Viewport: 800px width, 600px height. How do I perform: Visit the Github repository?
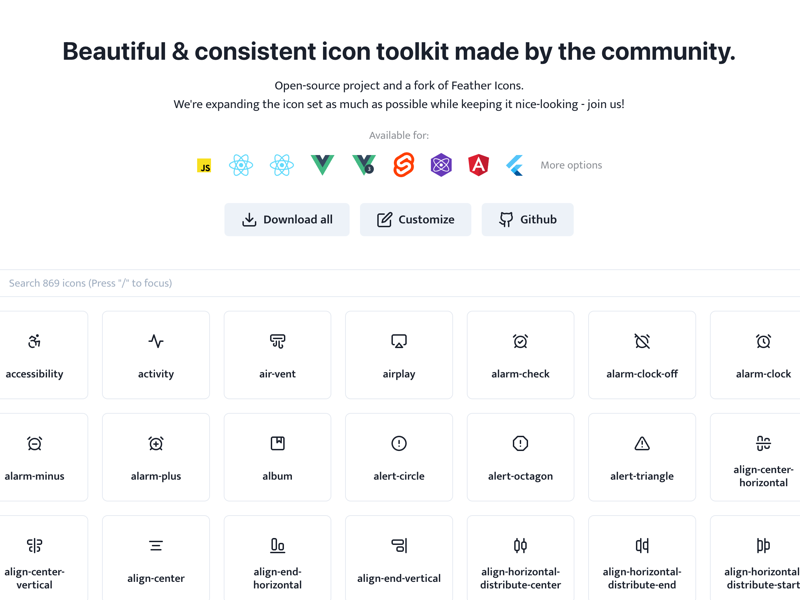527,219
